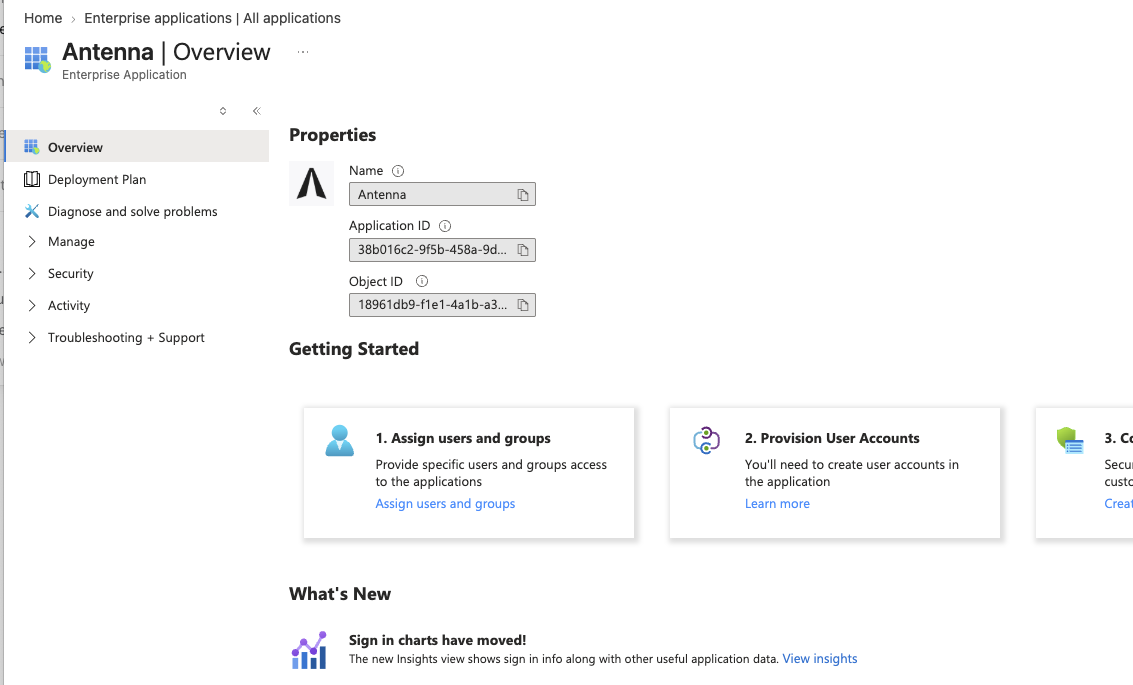Click the shield icon on the third card

tap(1070, 440)
